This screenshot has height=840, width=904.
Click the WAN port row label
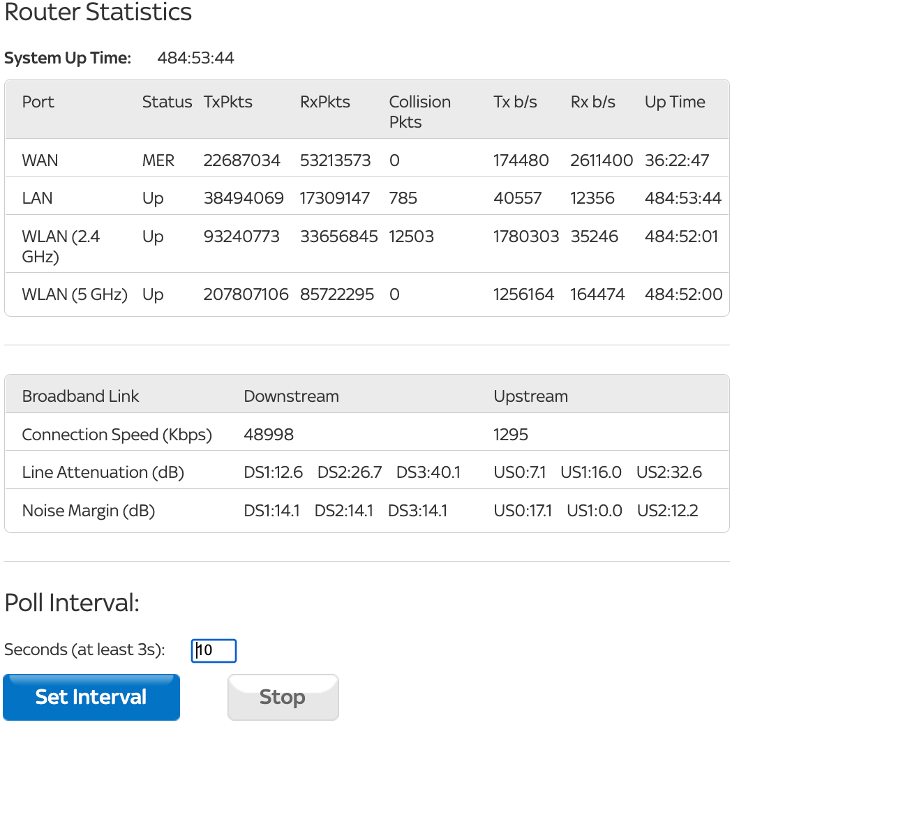pos(40,160)
